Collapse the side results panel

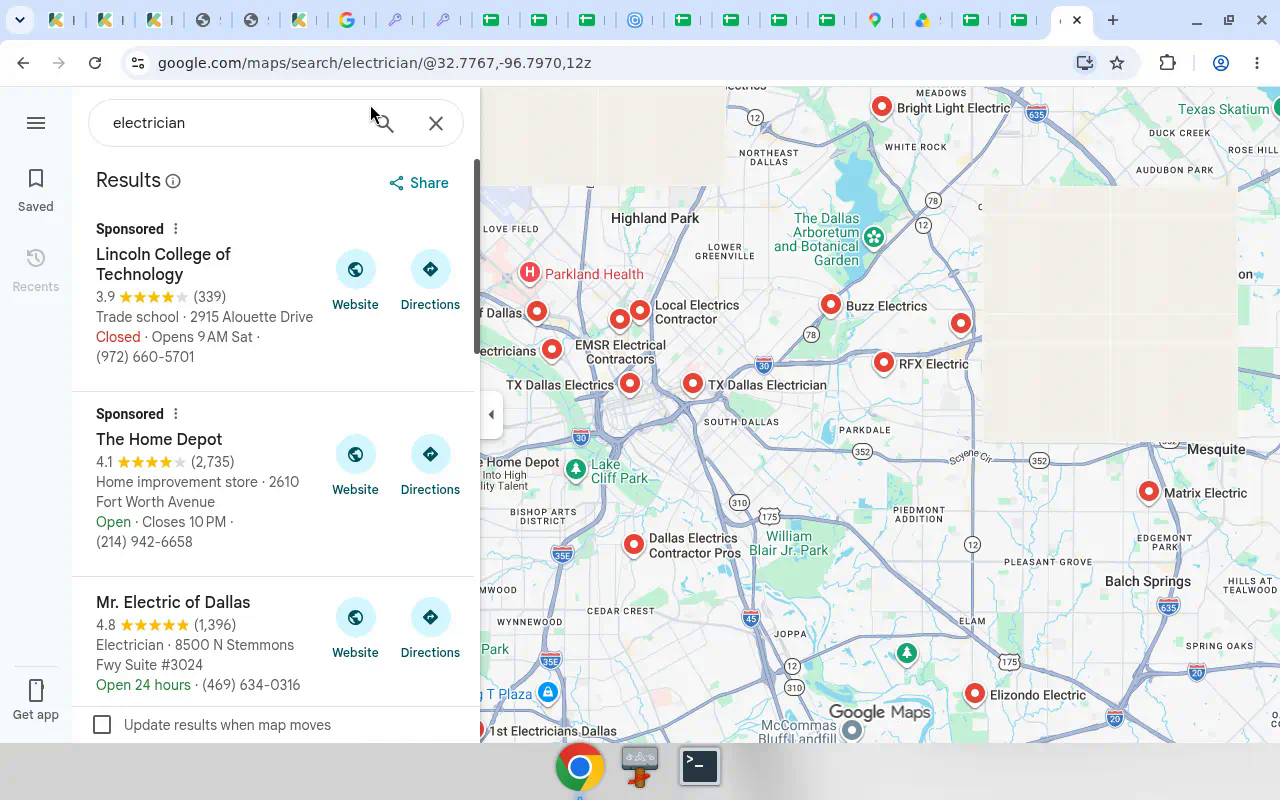[x=491, y=415]
